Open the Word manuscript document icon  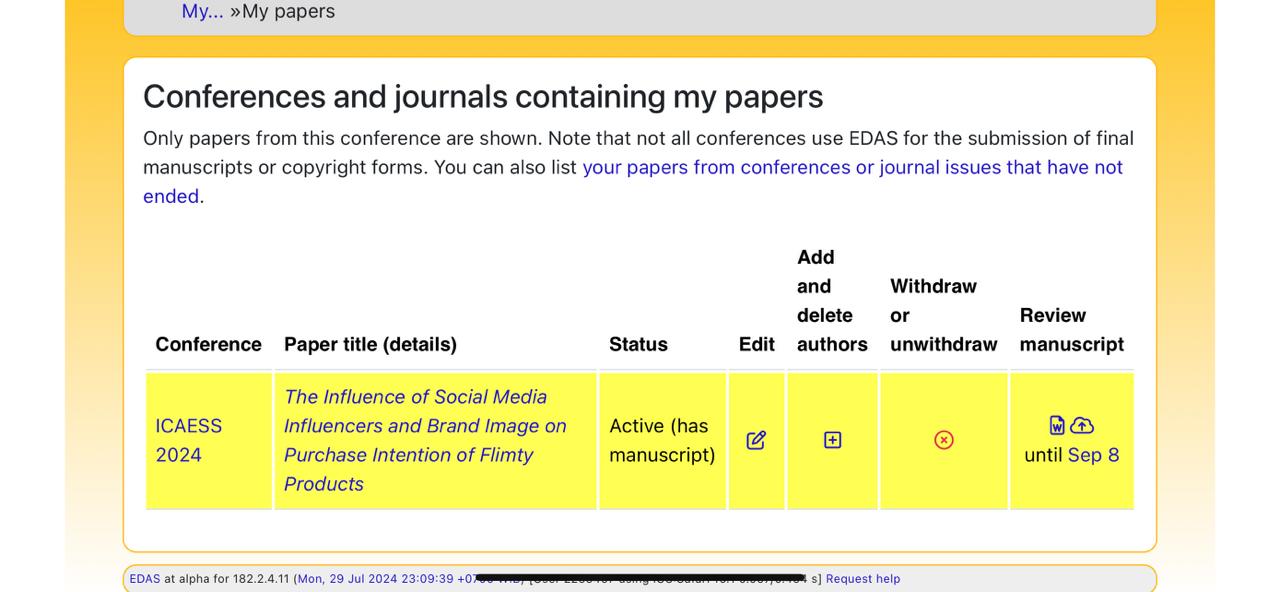click(x=1057, y=425)
